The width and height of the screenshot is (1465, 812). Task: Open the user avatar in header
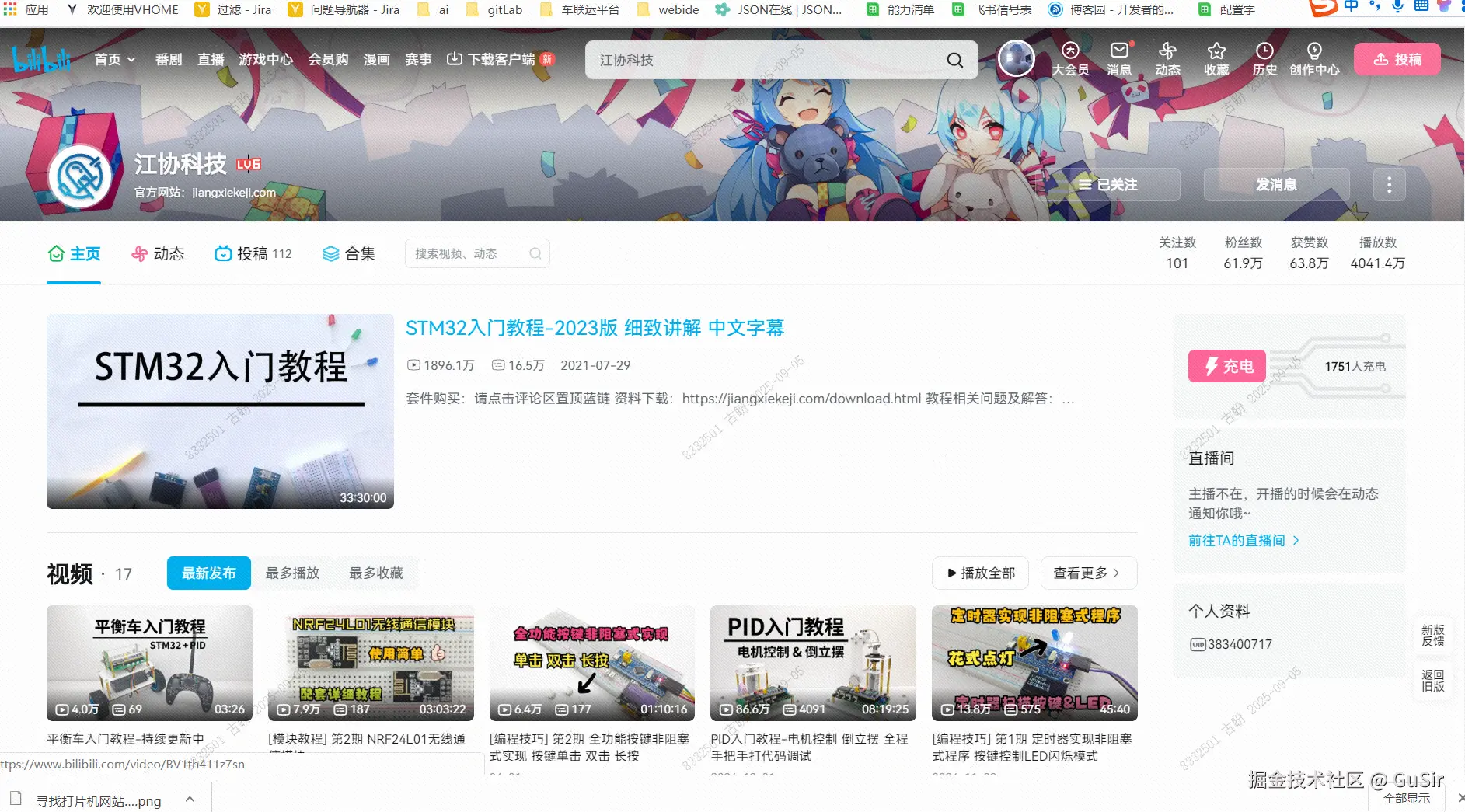pos(1016,58)
